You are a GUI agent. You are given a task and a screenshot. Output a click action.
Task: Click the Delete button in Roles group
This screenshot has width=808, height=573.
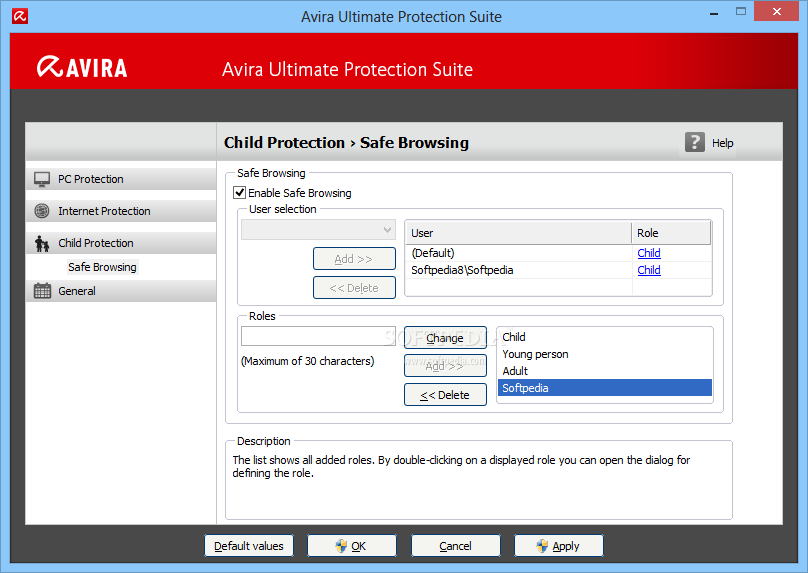(445, 395)
